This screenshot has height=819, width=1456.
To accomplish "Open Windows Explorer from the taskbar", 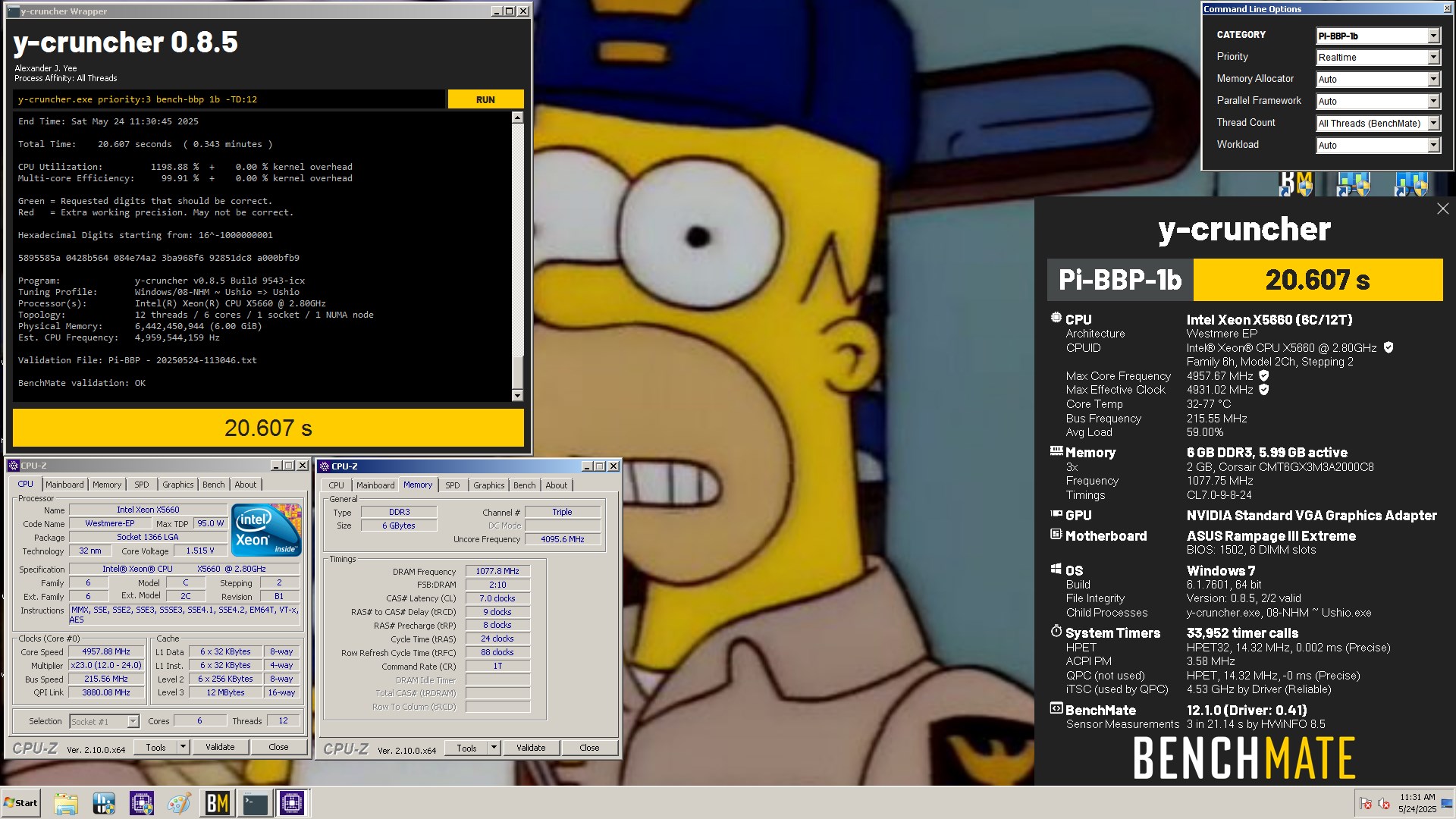I will click(66, 803).
